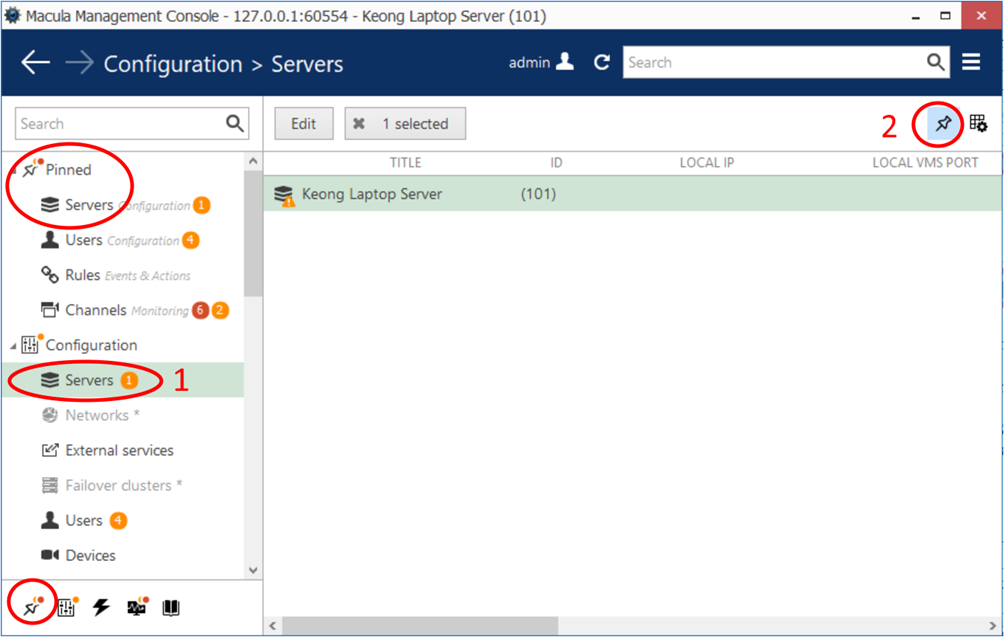The image size is (1004, 637).
Task: Click the forward navigation arrow
Action: click(79, 63)
